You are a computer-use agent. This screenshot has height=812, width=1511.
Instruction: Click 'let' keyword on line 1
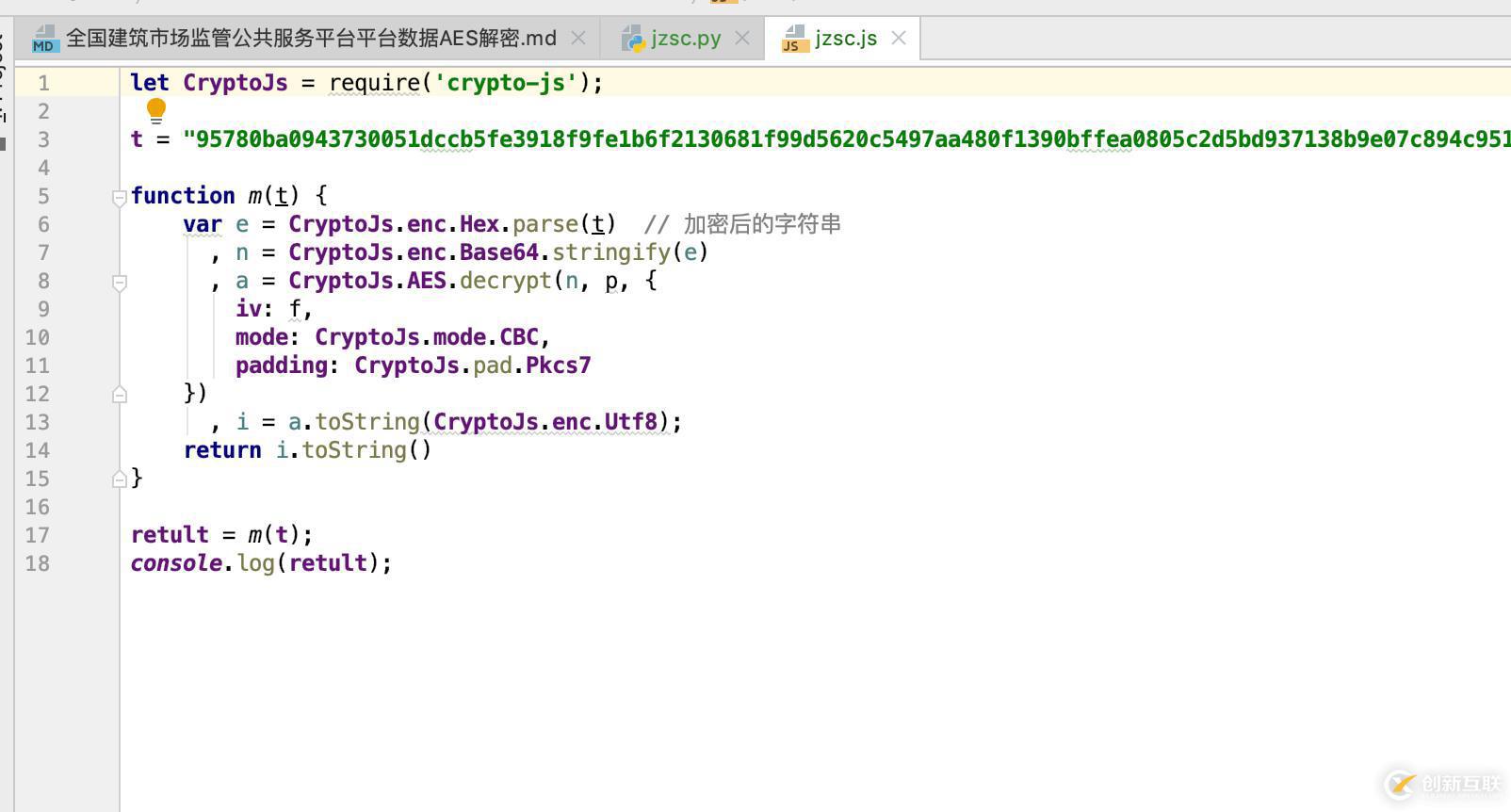pos(150,83)
